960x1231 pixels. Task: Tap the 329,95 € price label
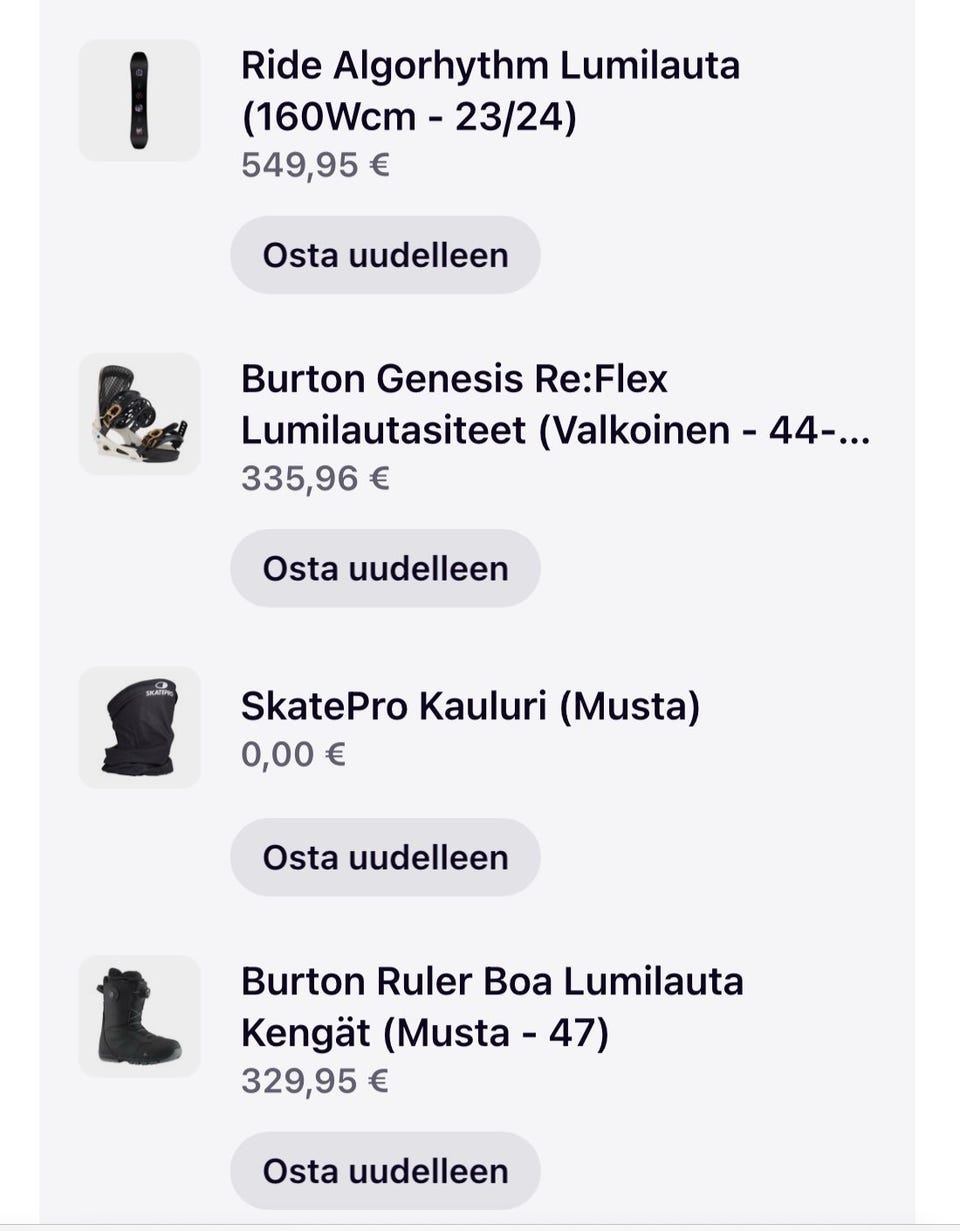click(315, 1081)
